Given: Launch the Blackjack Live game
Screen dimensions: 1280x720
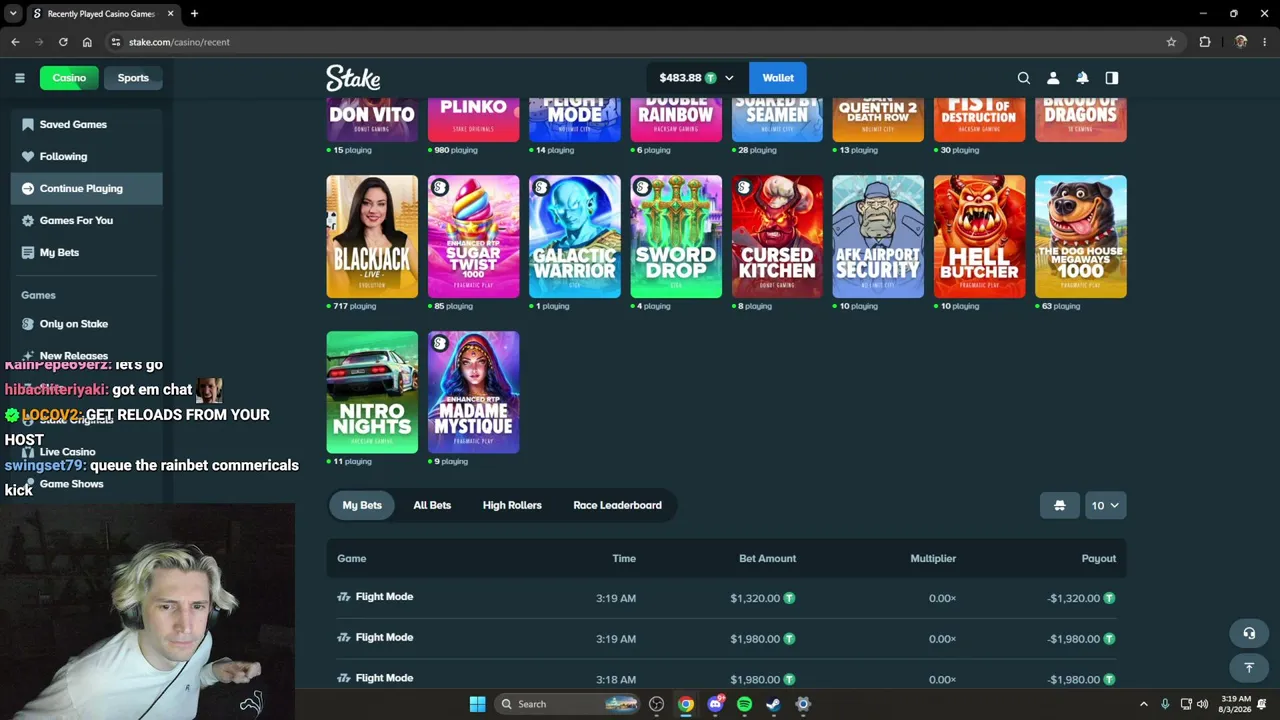Looking at the screenshot, I should tap(372, 237).
